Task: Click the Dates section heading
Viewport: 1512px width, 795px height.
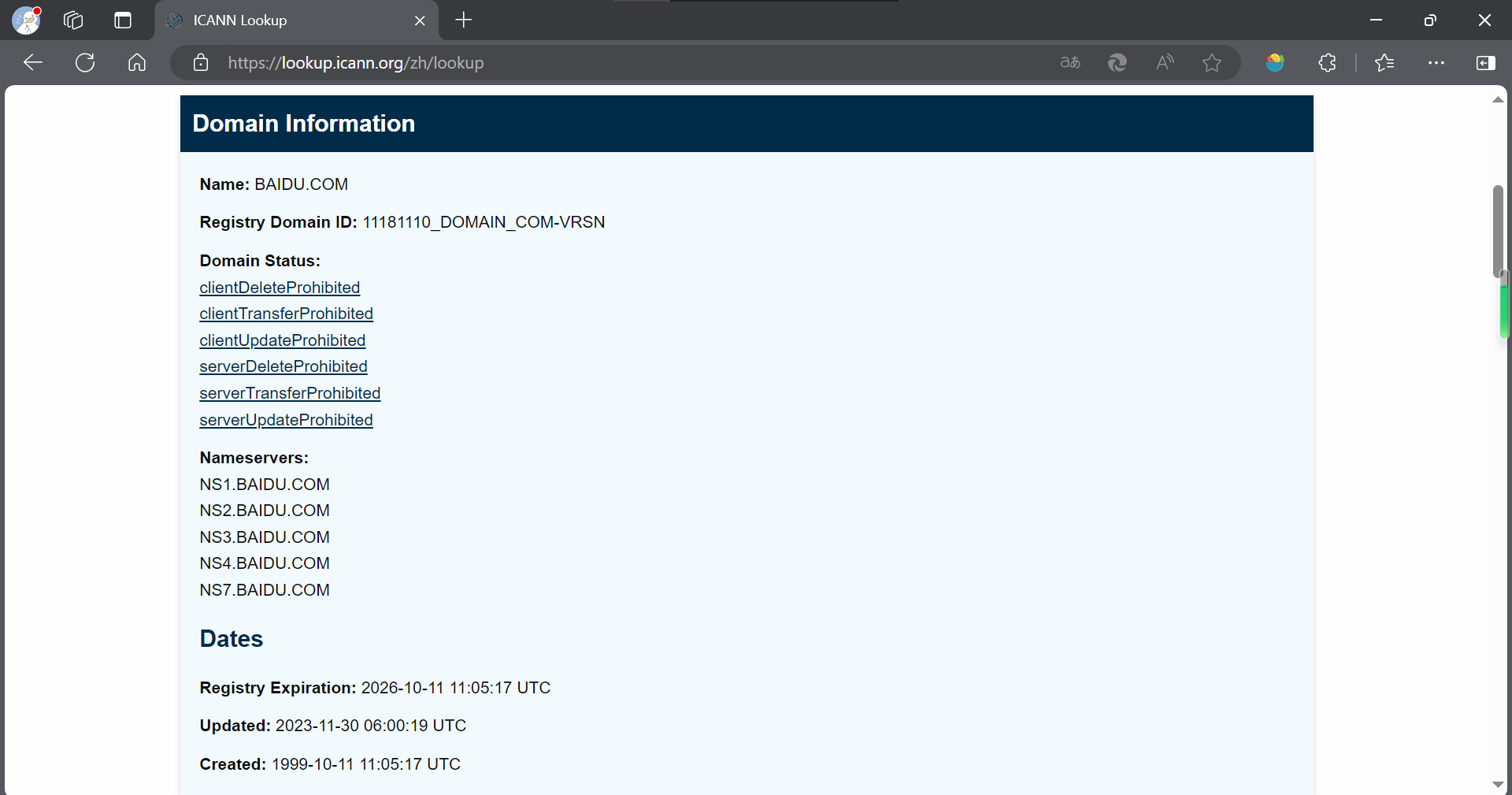Action: coord(232,639)
